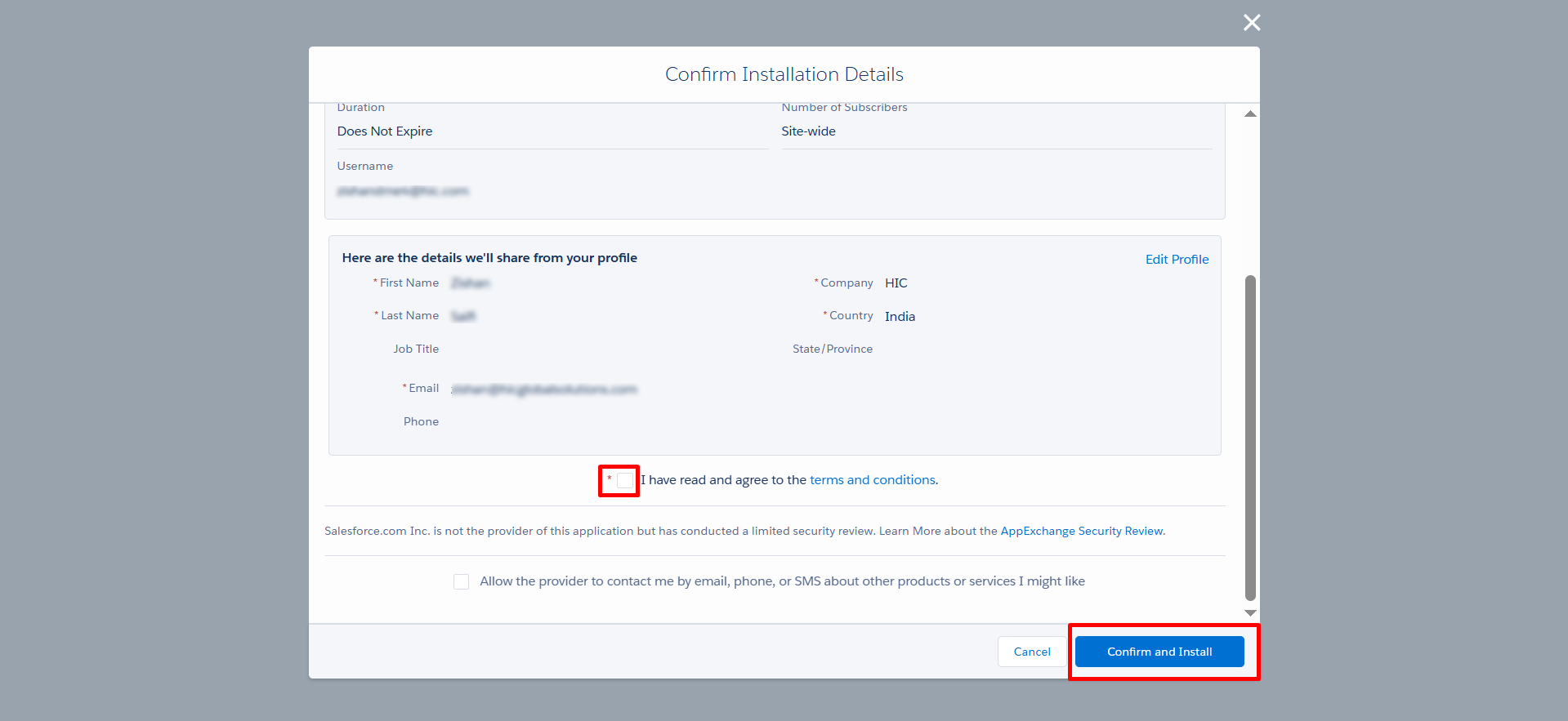
Task: Select the Confirm Installation Details heading
Action: pos(784,74)
